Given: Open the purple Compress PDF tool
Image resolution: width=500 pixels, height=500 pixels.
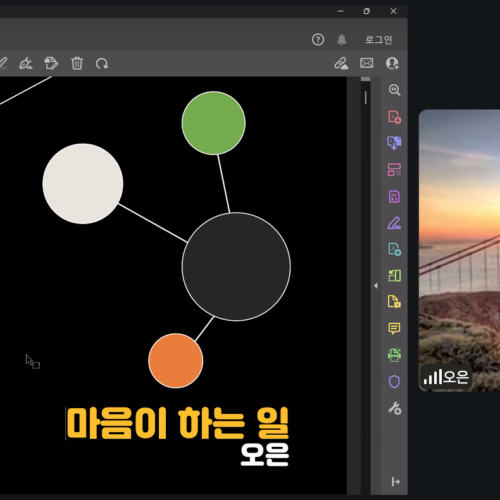Looking at the screenshot, I should 394,196.
